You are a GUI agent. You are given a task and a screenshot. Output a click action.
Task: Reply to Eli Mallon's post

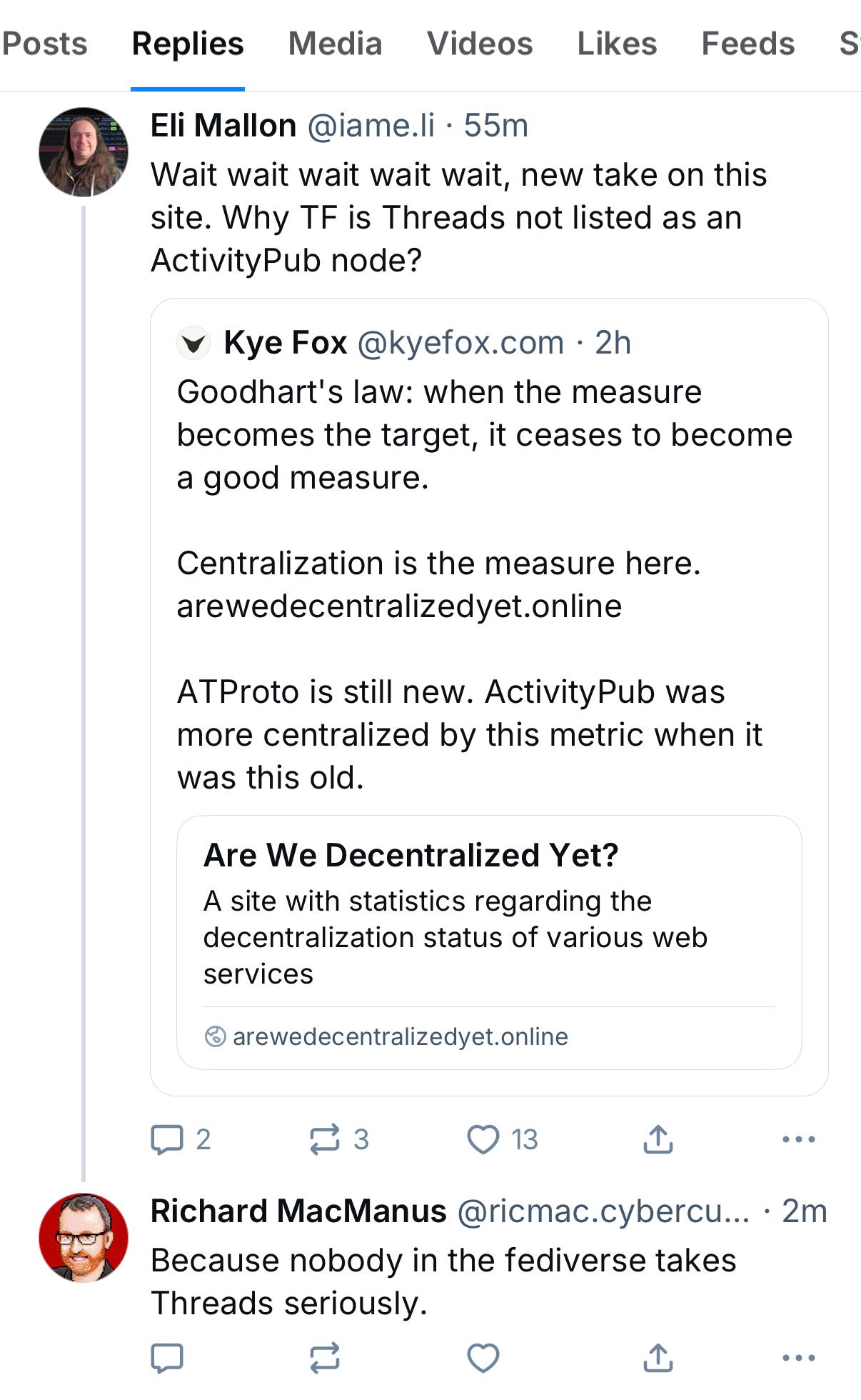(x=167, y=1139)
